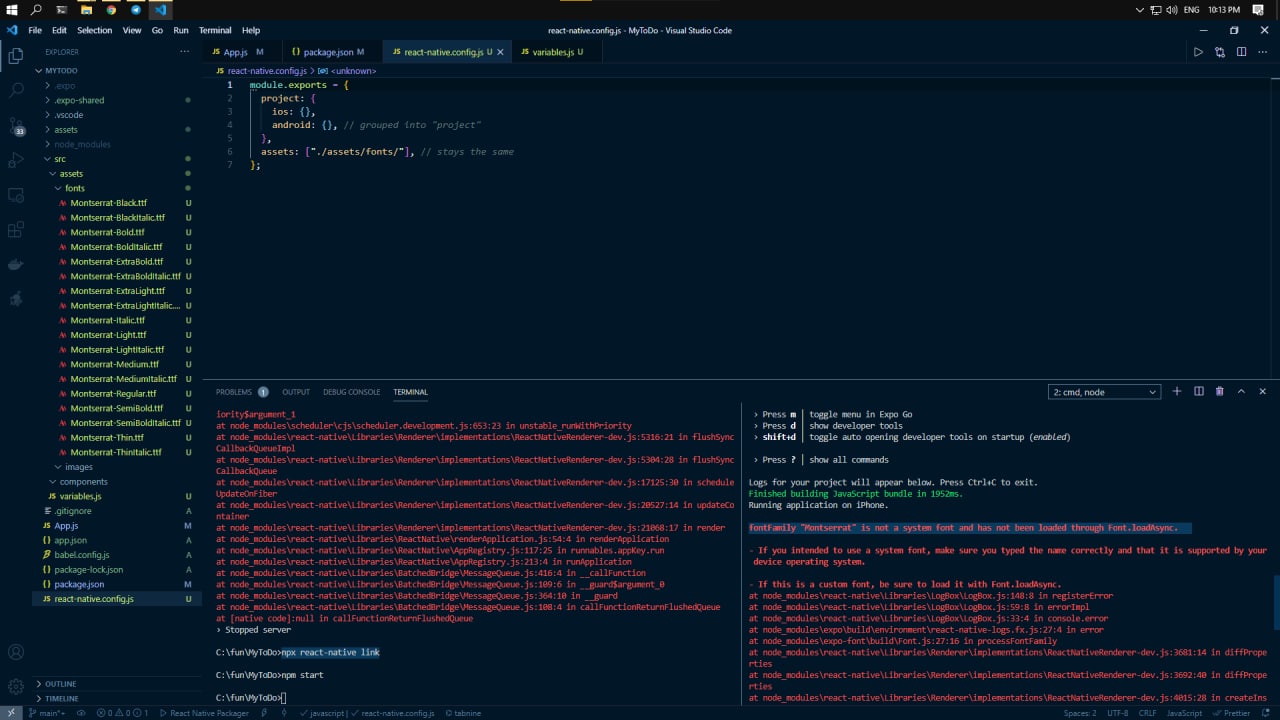The image size is (1280, 720).
Task: Open errors and warnings count in status bar
Action: (122, 713)
